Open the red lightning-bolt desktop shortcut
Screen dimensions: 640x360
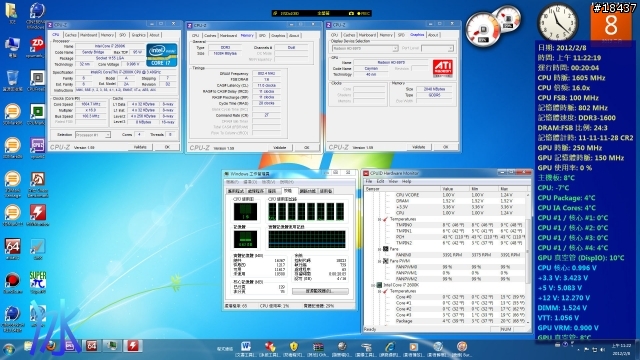tap(37, 215)
